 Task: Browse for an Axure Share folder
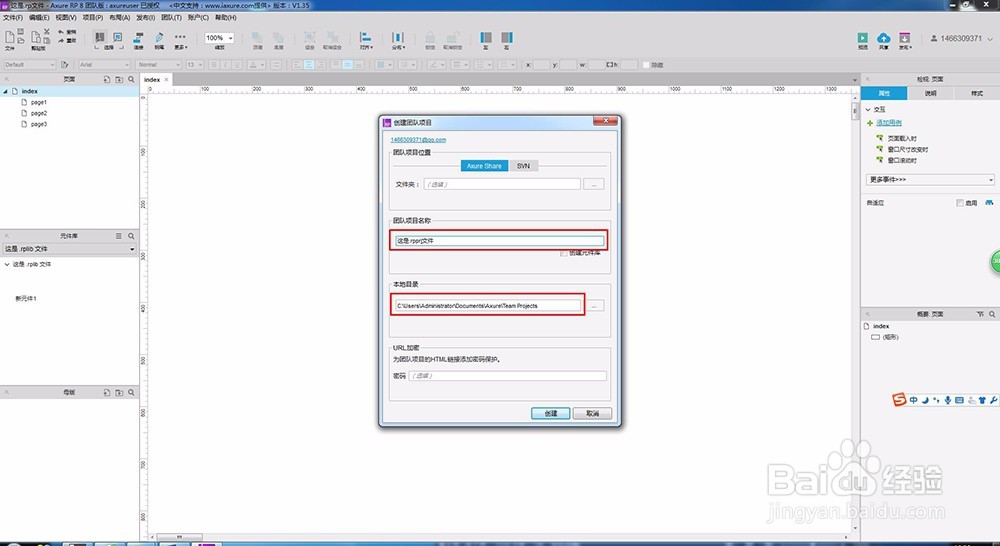coord(594,184)
